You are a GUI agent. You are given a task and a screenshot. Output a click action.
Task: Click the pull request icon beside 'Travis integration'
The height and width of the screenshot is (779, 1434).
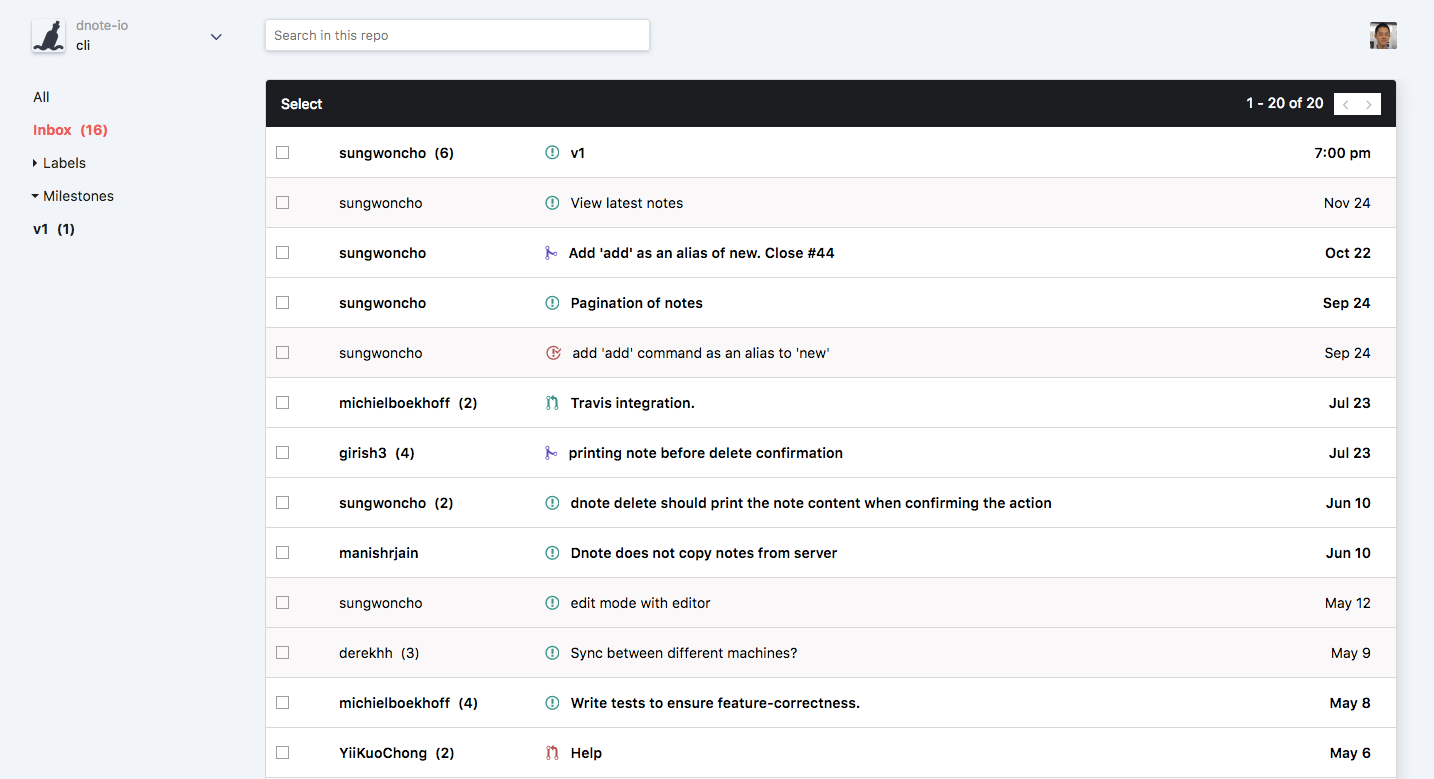[x=552, y=403]
